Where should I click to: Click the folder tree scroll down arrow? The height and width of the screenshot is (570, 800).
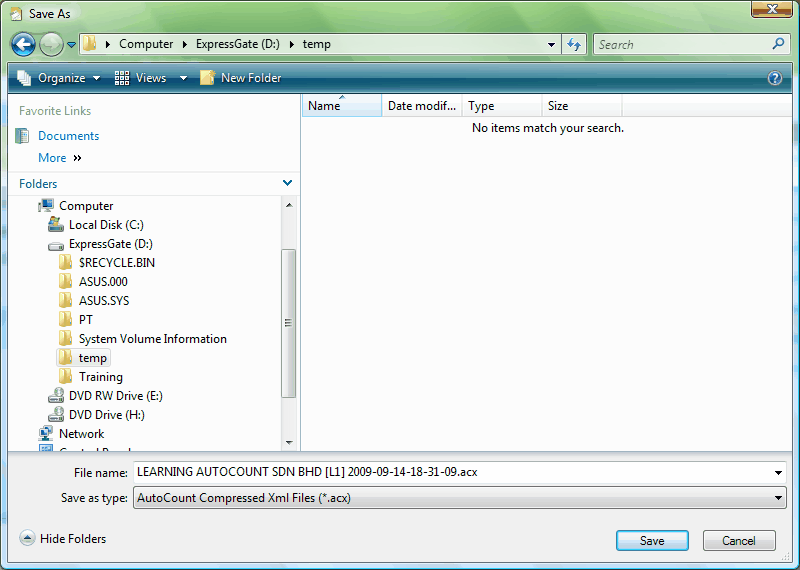(289, 442)
